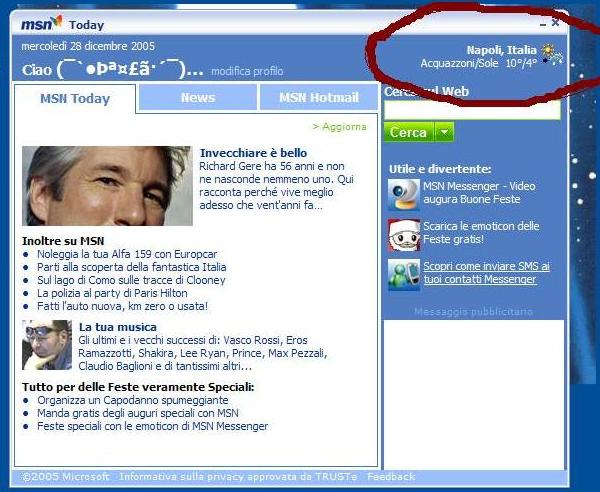Switch to the News tab
Viewport: 600px width, 492px height.
pyautogui.click(x=198, y=98)
